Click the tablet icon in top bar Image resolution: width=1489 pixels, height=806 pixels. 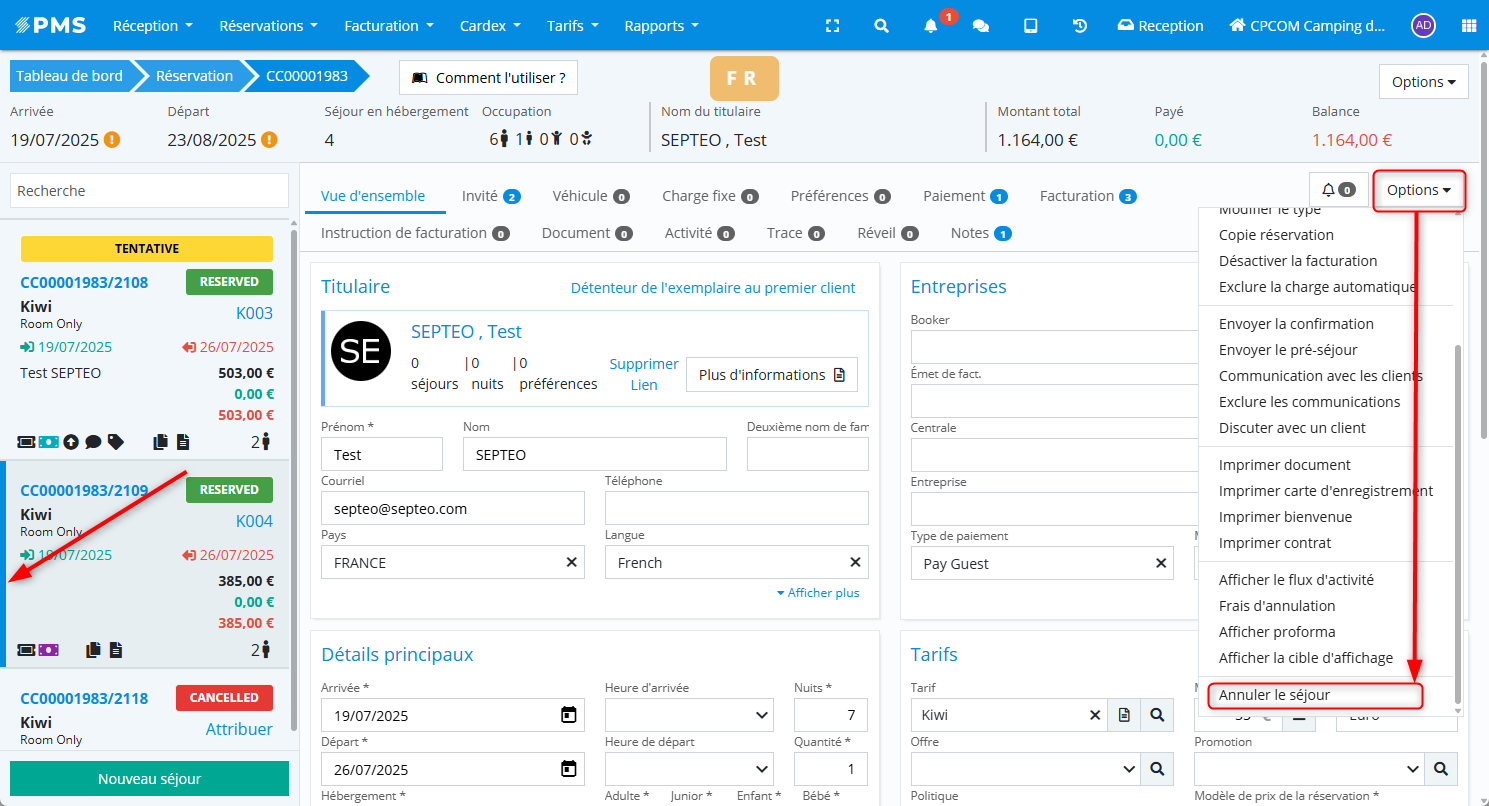point(1030,26)
